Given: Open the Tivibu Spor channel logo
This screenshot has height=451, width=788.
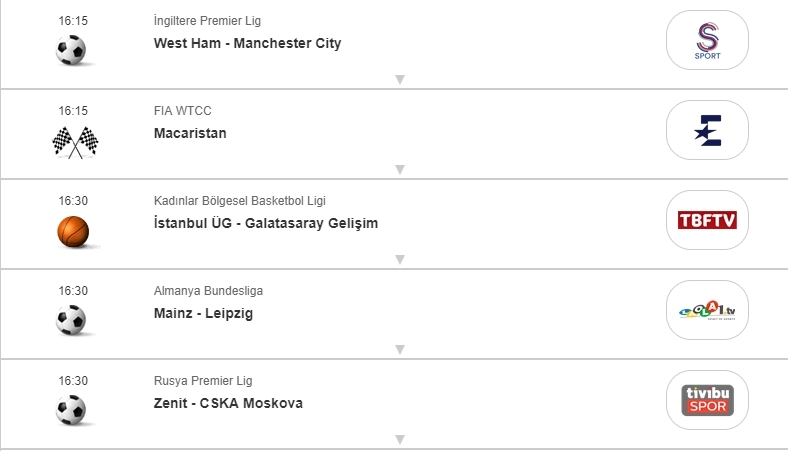Looking at the screenshot, I should point(707,400).
